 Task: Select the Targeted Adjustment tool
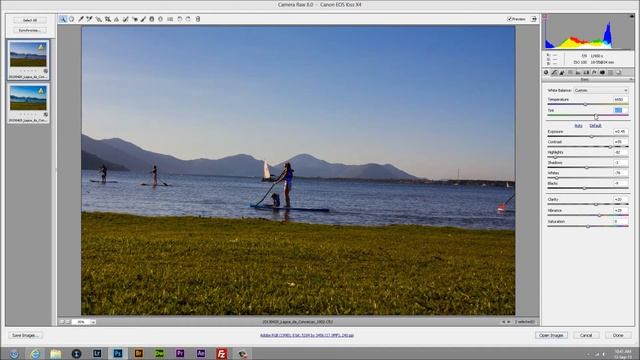tap(98, 19)
